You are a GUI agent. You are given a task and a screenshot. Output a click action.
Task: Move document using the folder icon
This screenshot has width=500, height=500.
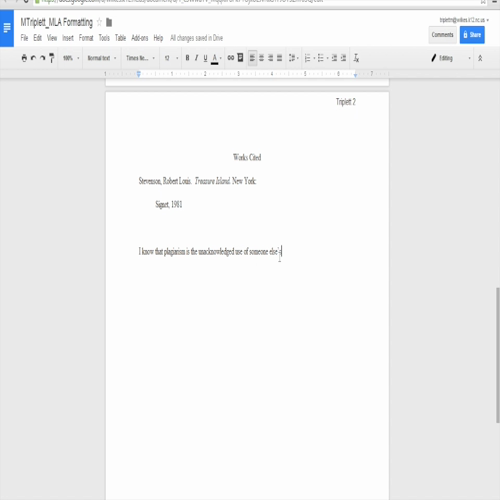click(x=109, y=22)
